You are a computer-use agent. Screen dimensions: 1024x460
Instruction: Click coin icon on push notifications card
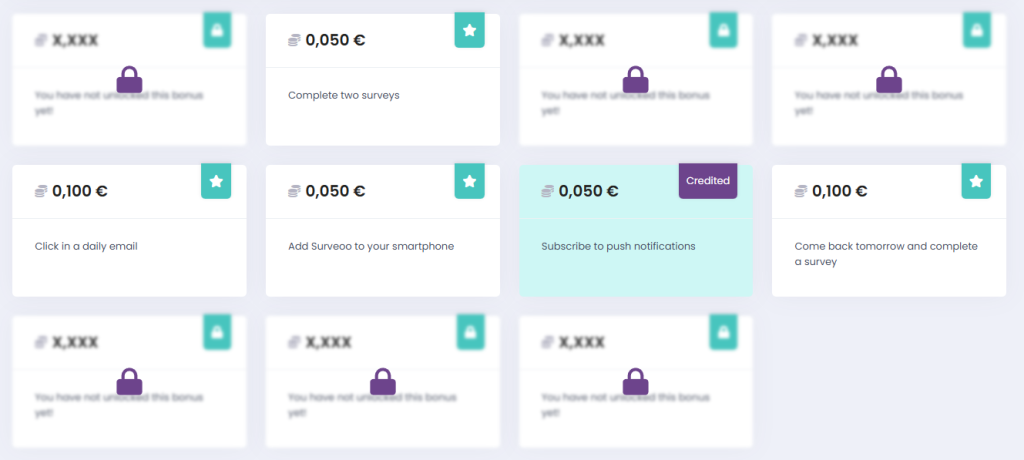[547, 191]
